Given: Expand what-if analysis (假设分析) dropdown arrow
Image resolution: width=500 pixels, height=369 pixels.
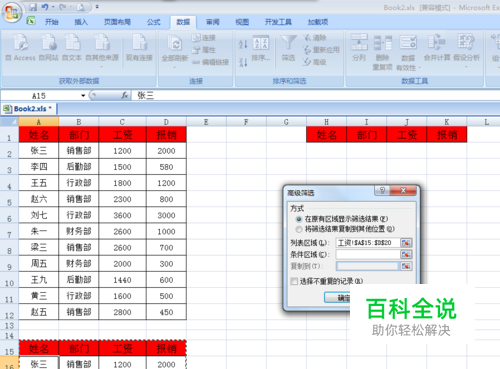Looking at the screenshot, I should pyautogui.click(x=466, y=67).
